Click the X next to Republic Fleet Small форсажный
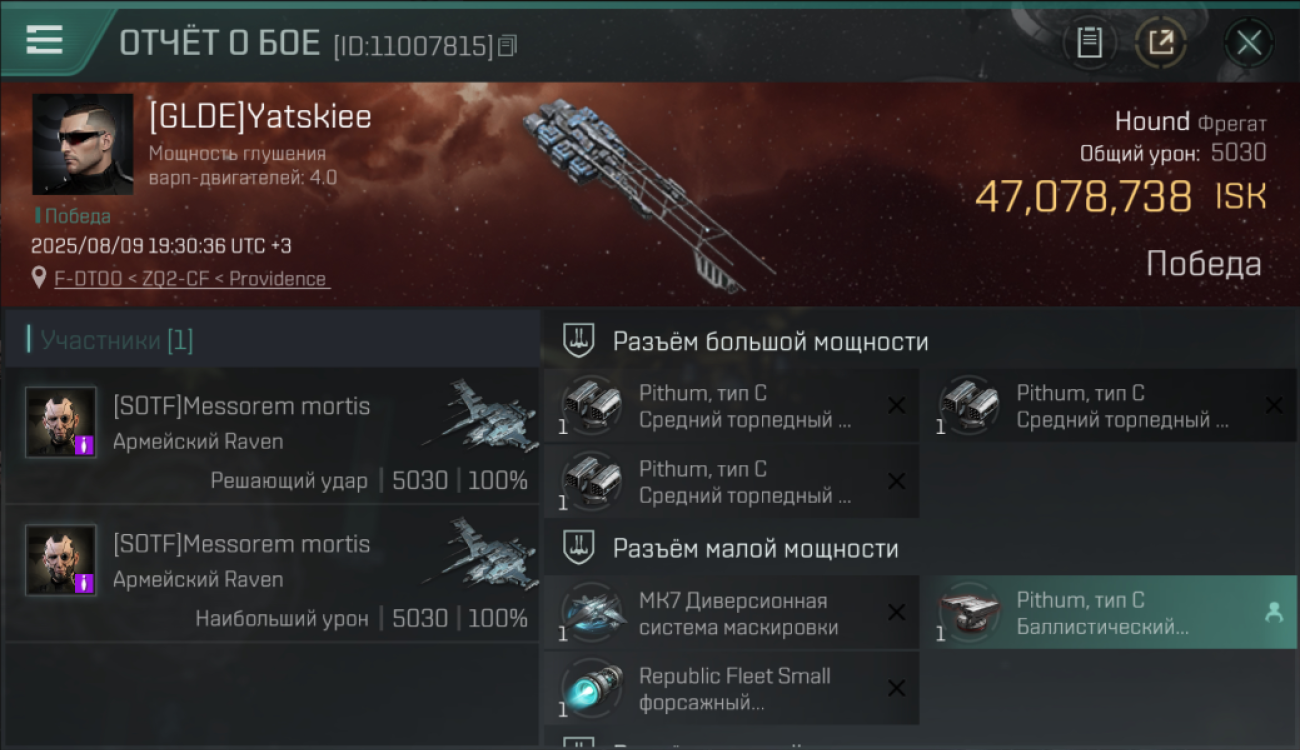This screenshot has height=750, width=1300. (897, 688)
